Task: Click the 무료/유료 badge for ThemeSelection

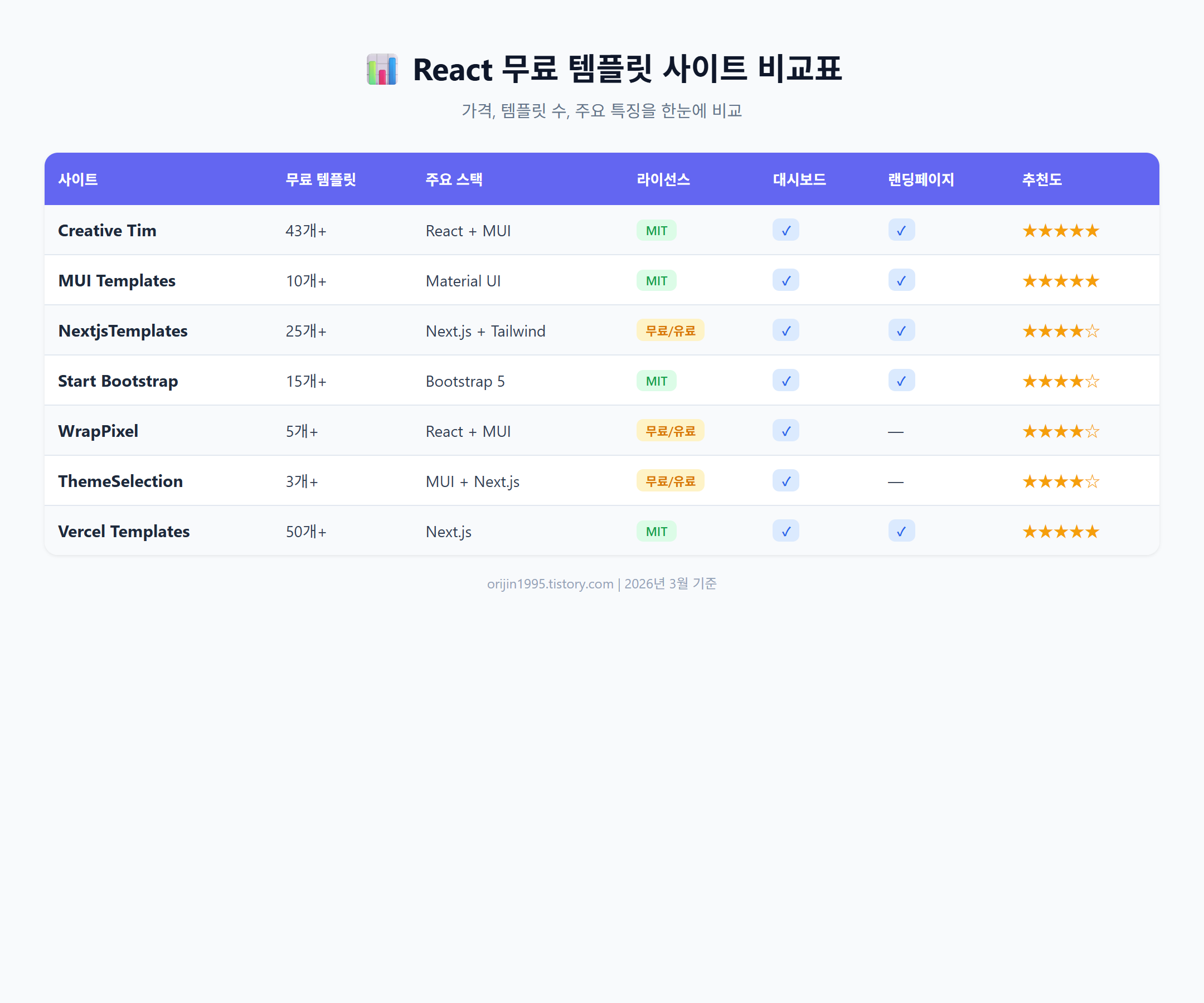Action: click(x=669, y=481)
